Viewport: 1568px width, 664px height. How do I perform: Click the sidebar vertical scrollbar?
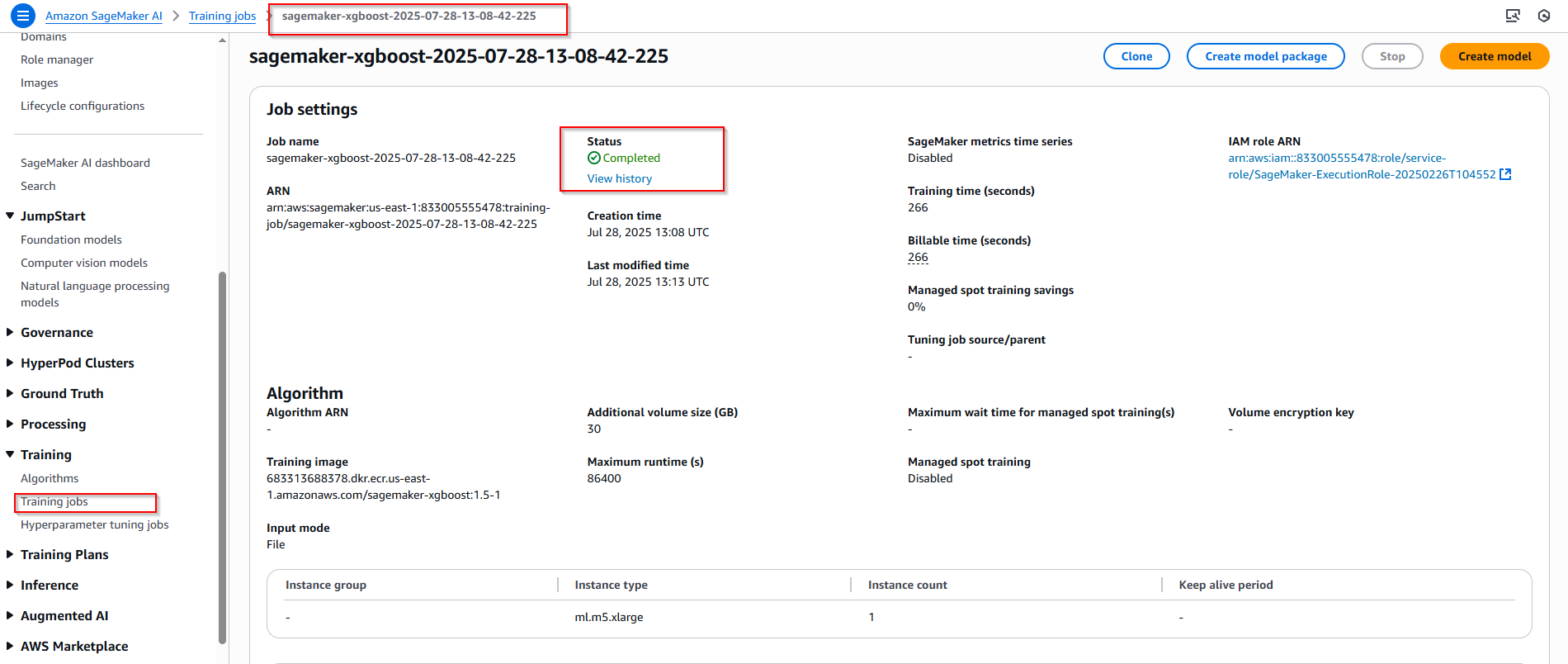(222, 457)
